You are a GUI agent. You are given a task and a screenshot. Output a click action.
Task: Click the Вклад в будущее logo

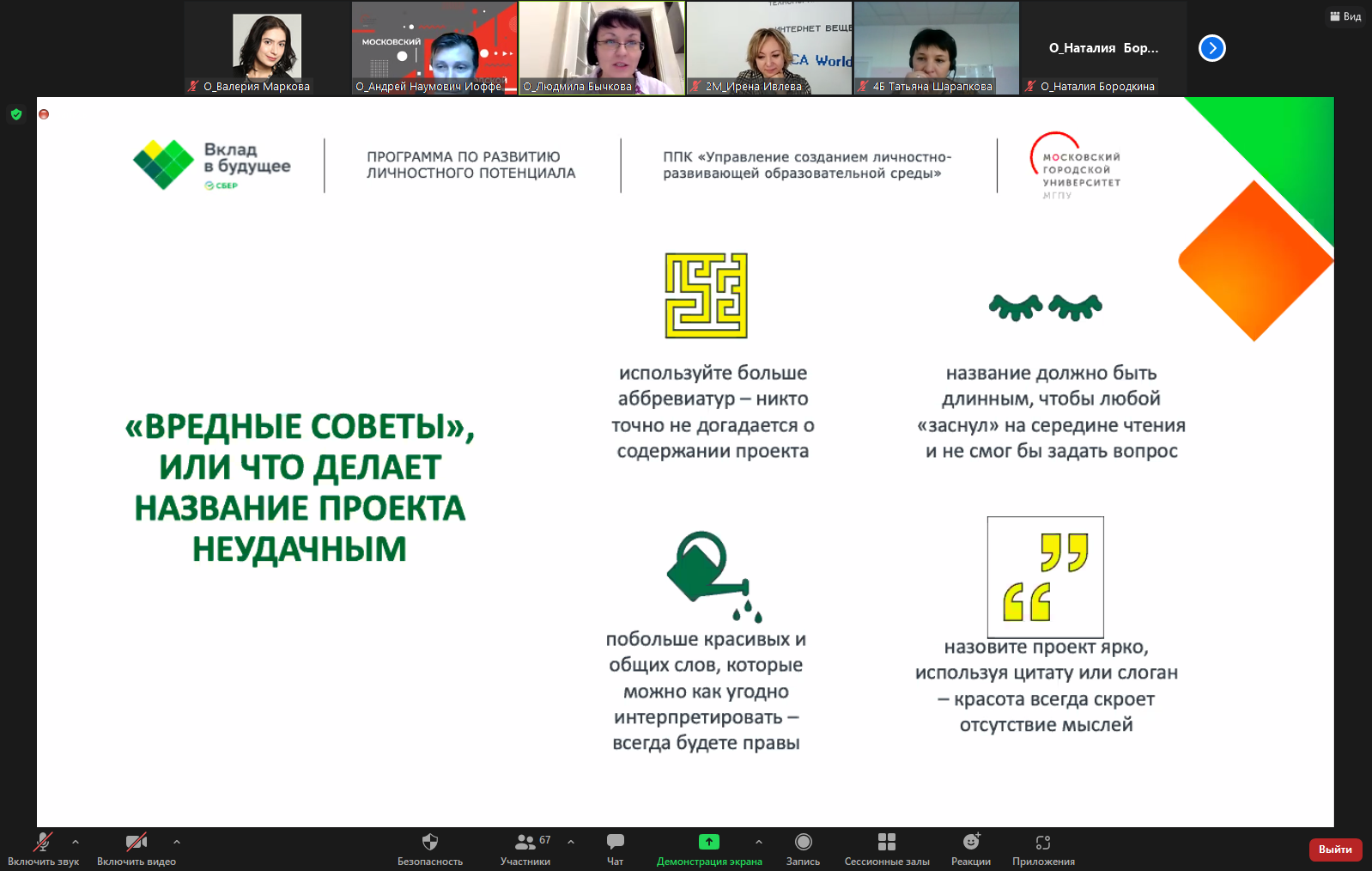coord(212,165)
